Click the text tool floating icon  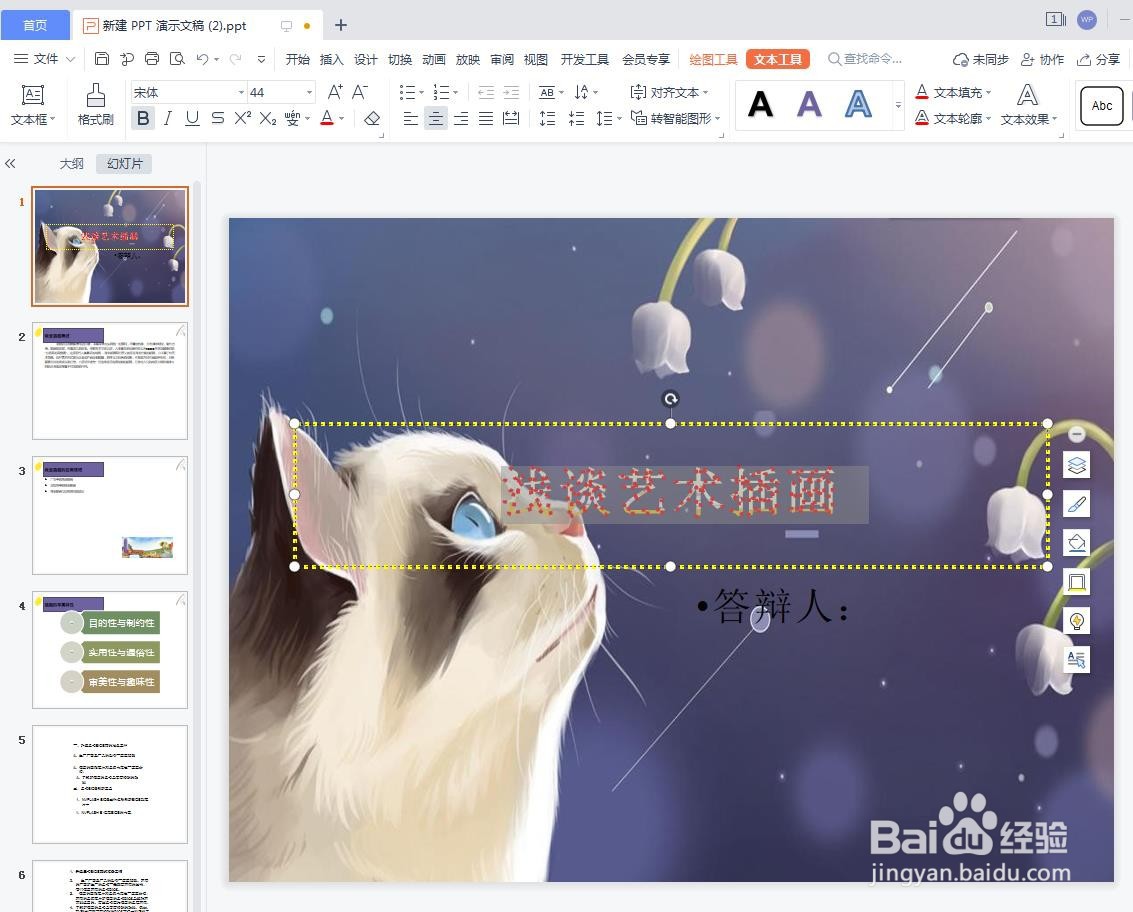point(1077,659)
